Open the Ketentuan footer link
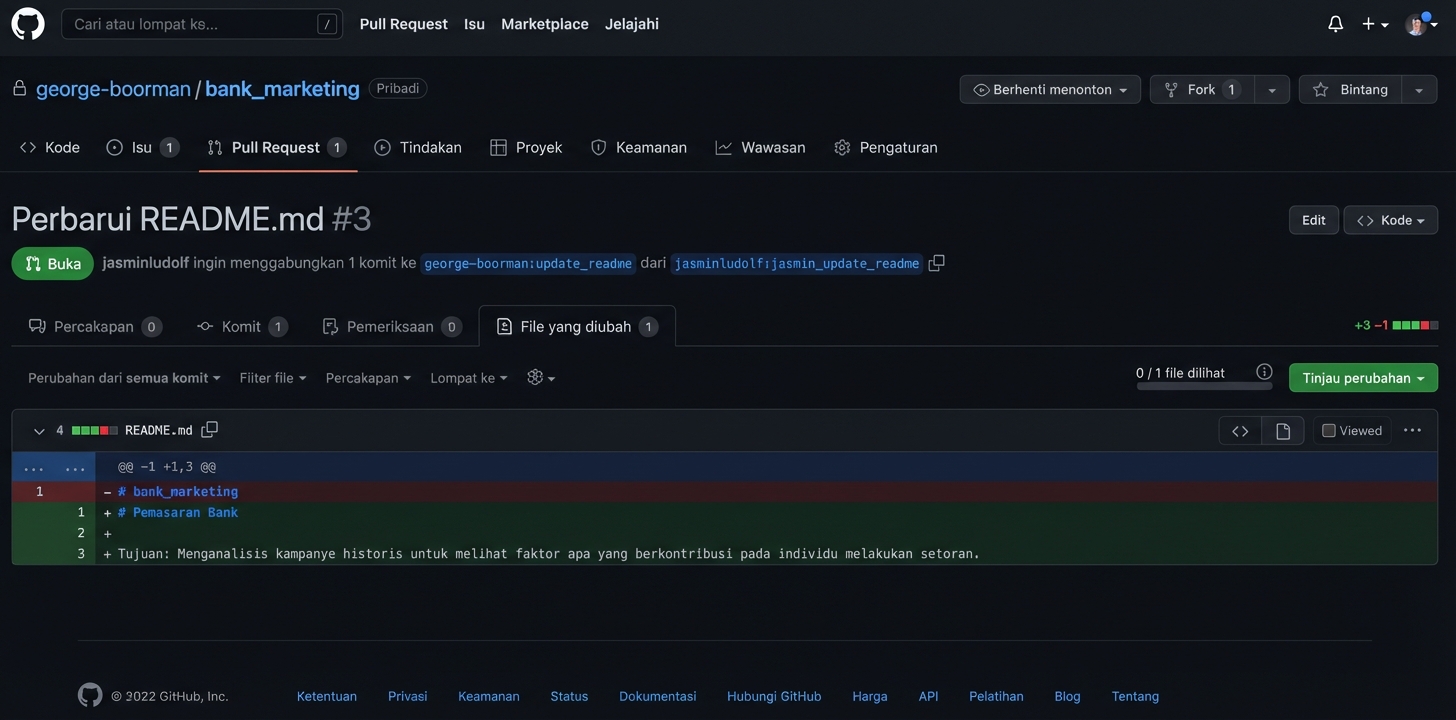 coord(327,696)
